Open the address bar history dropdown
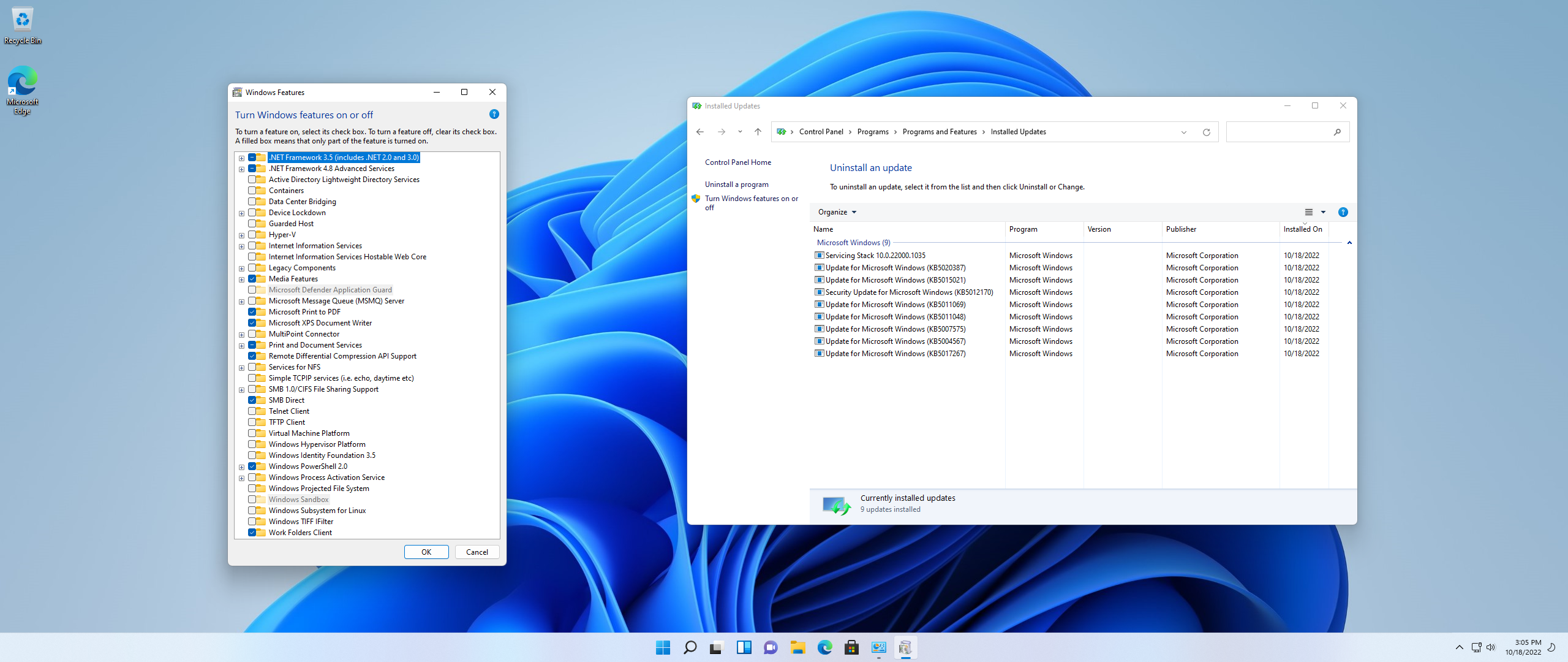Image resolution: width=1568 pixels, height=662 pixels. click(1184, 132)
